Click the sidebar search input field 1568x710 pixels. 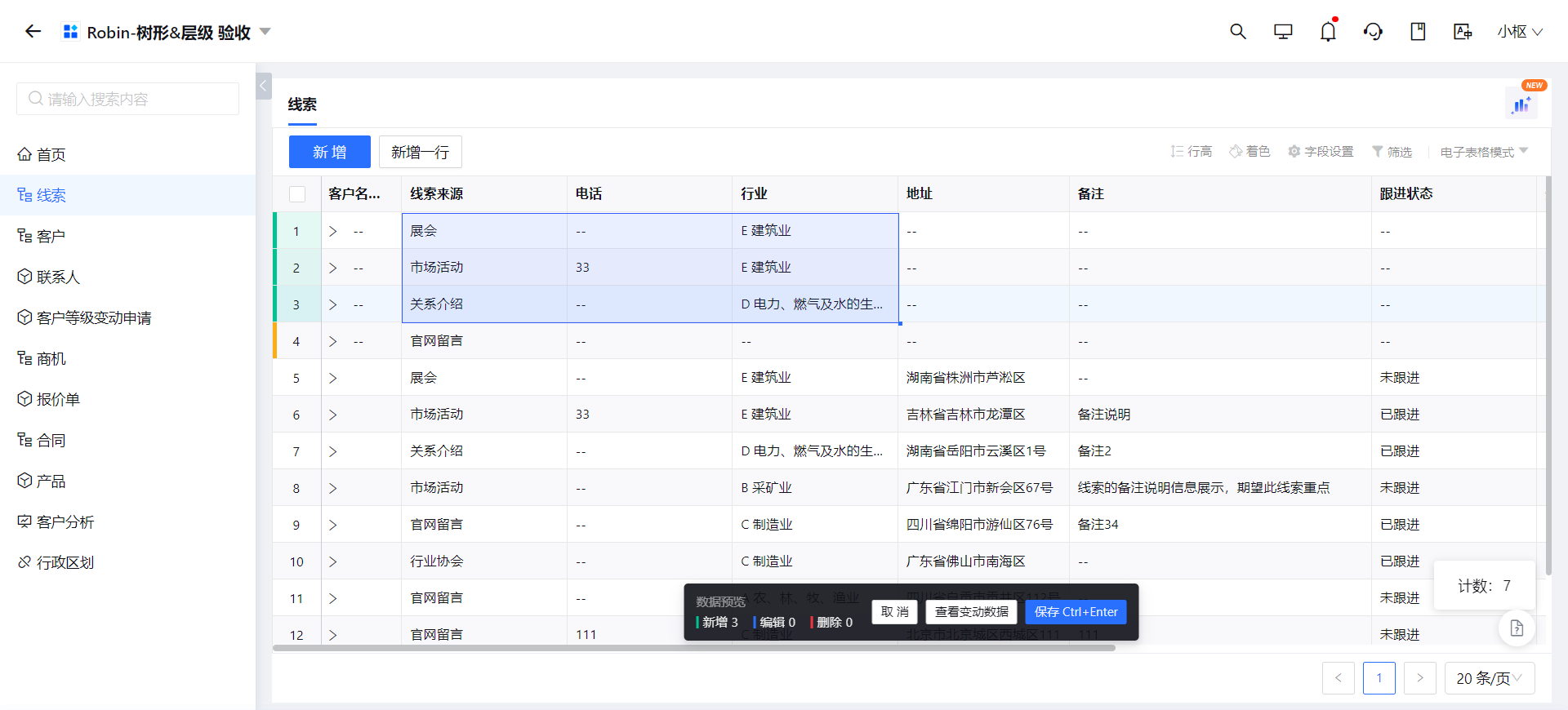tap(127, 99)
